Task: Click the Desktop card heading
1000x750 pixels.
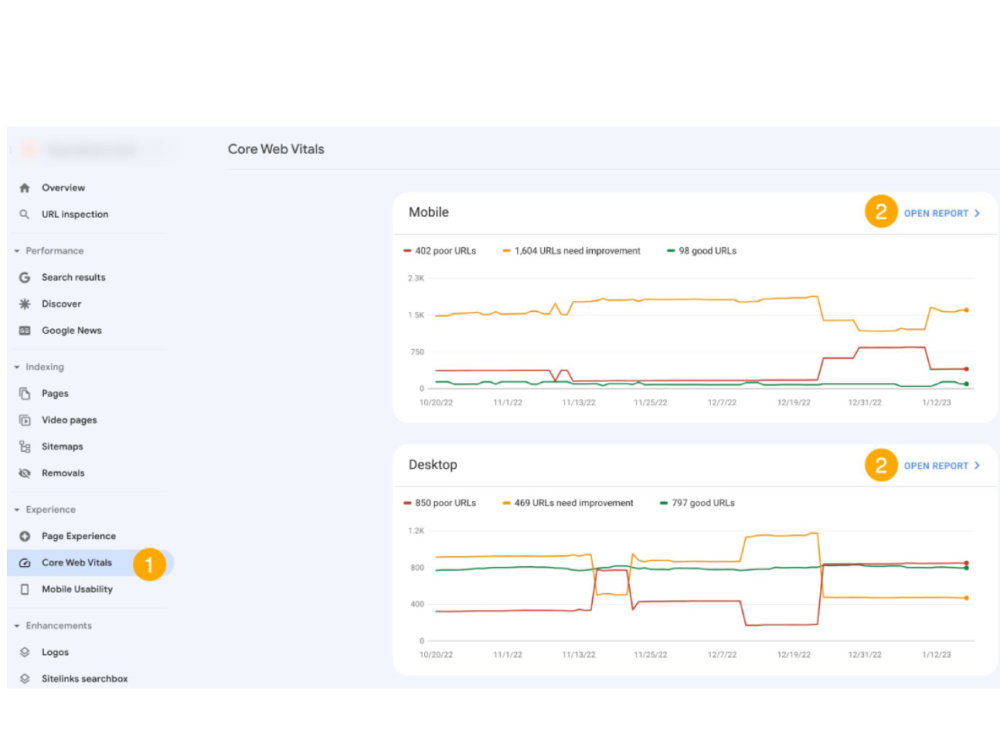Action: (432, 465)
